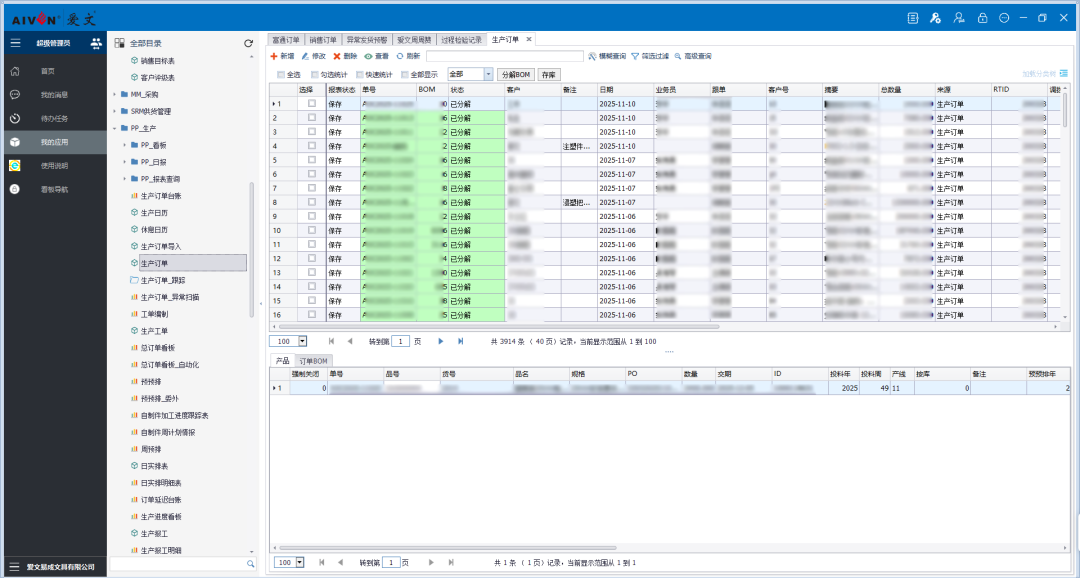This screenshot has height=578, width=1080.
Task: Click the 模糊查询 fuzzy search icon
Action: coord(592,56)
